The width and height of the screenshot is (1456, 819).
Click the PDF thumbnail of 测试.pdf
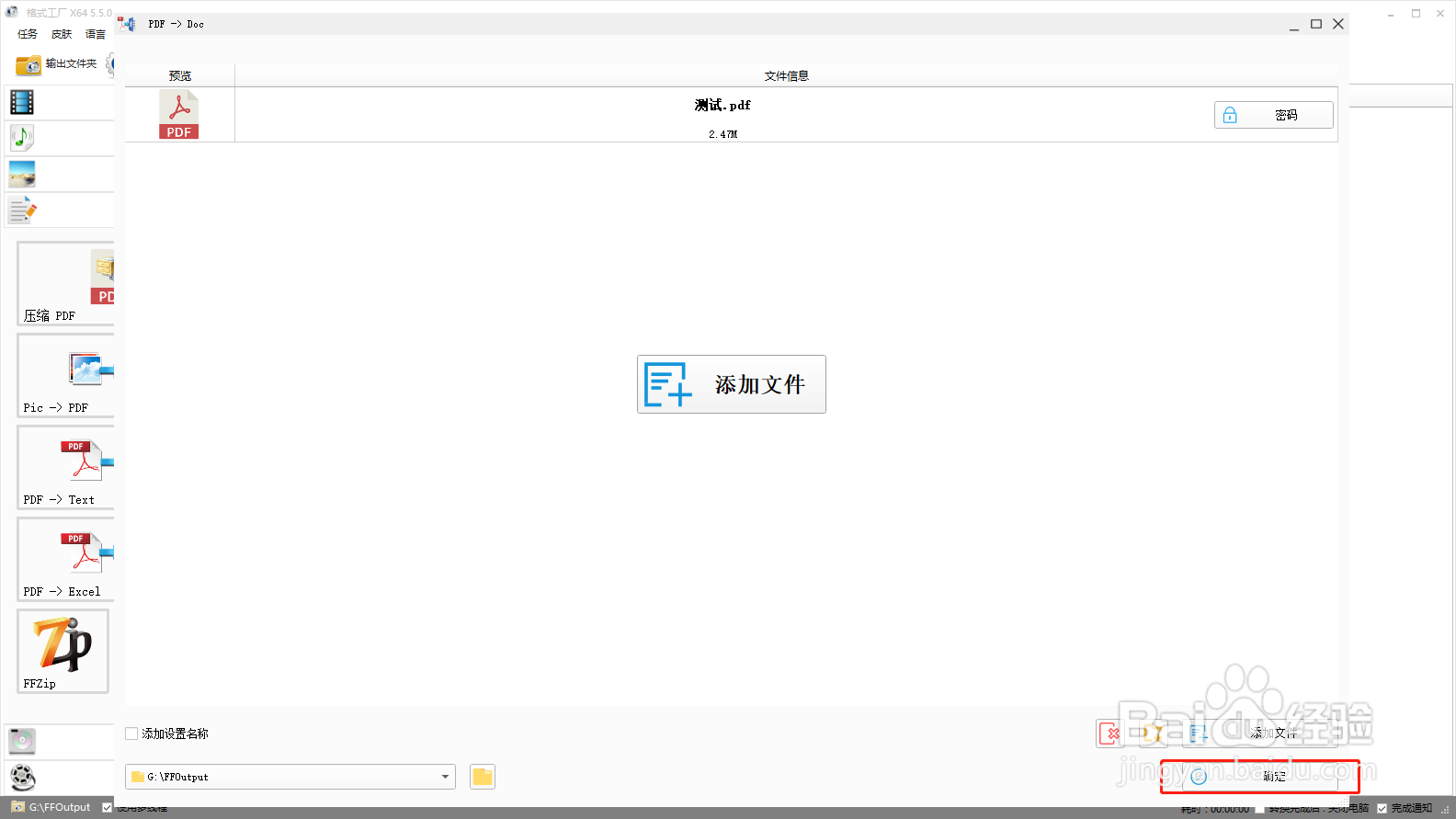tap(179, 114)
